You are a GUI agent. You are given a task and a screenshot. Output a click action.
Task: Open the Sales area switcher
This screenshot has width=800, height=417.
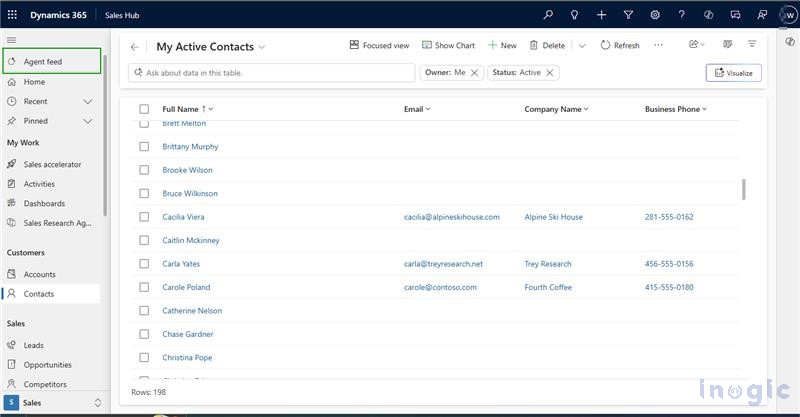(53, 403)
